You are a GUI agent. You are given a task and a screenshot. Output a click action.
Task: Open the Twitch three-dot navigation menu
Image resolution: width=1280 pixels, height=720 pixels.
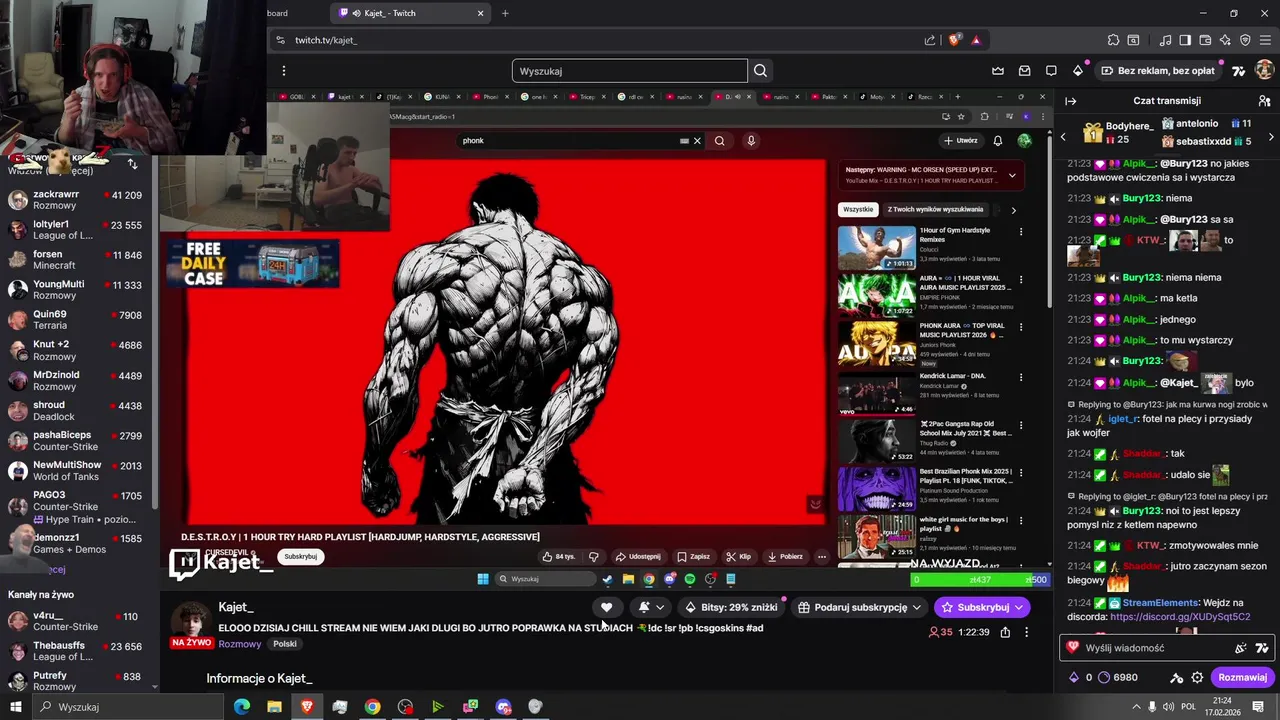coord(284,71)
